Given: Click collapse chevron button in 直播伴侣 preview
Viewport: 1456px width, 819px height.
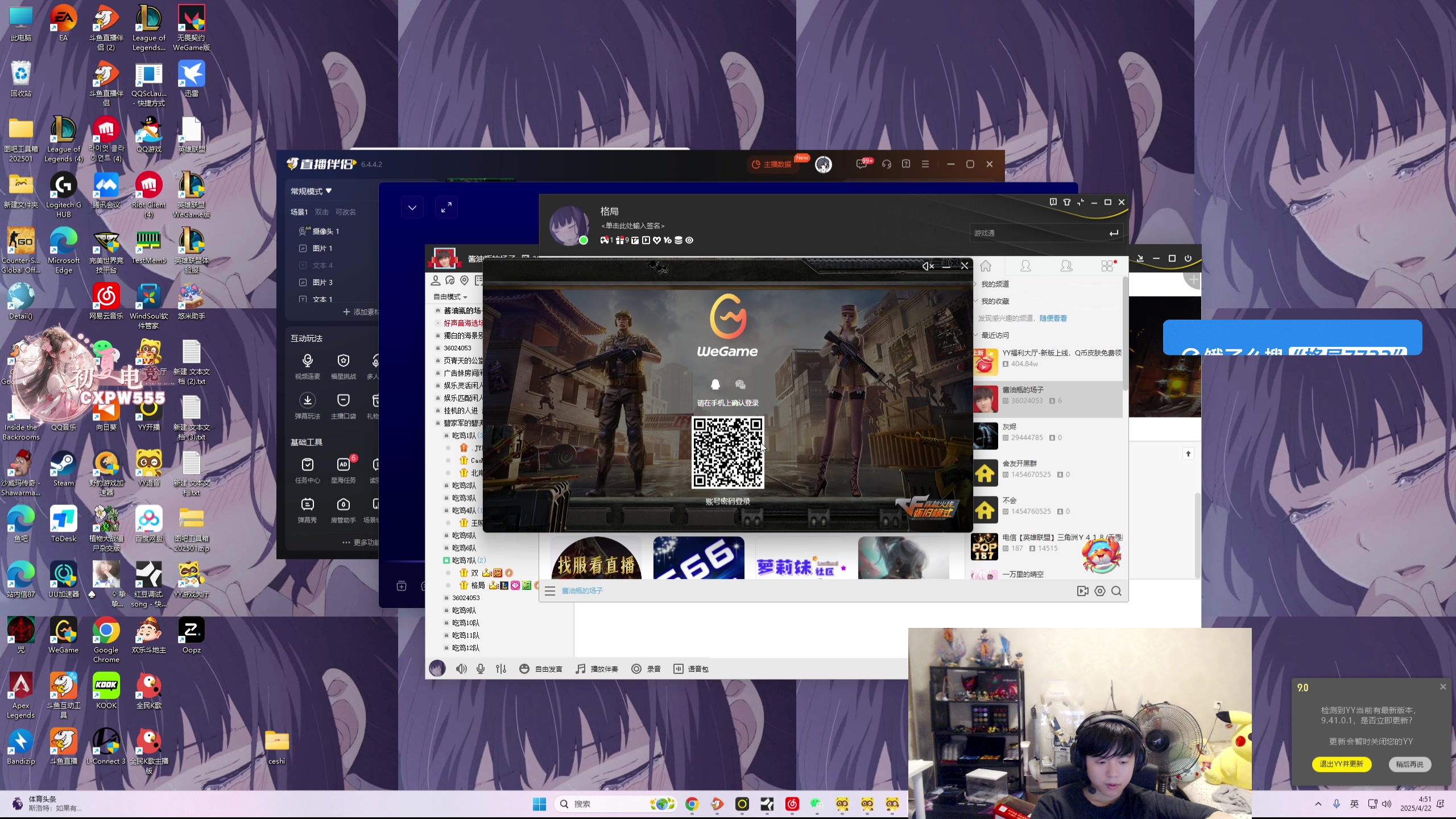Looking at the screenshot, I should (x=412, y=208).
